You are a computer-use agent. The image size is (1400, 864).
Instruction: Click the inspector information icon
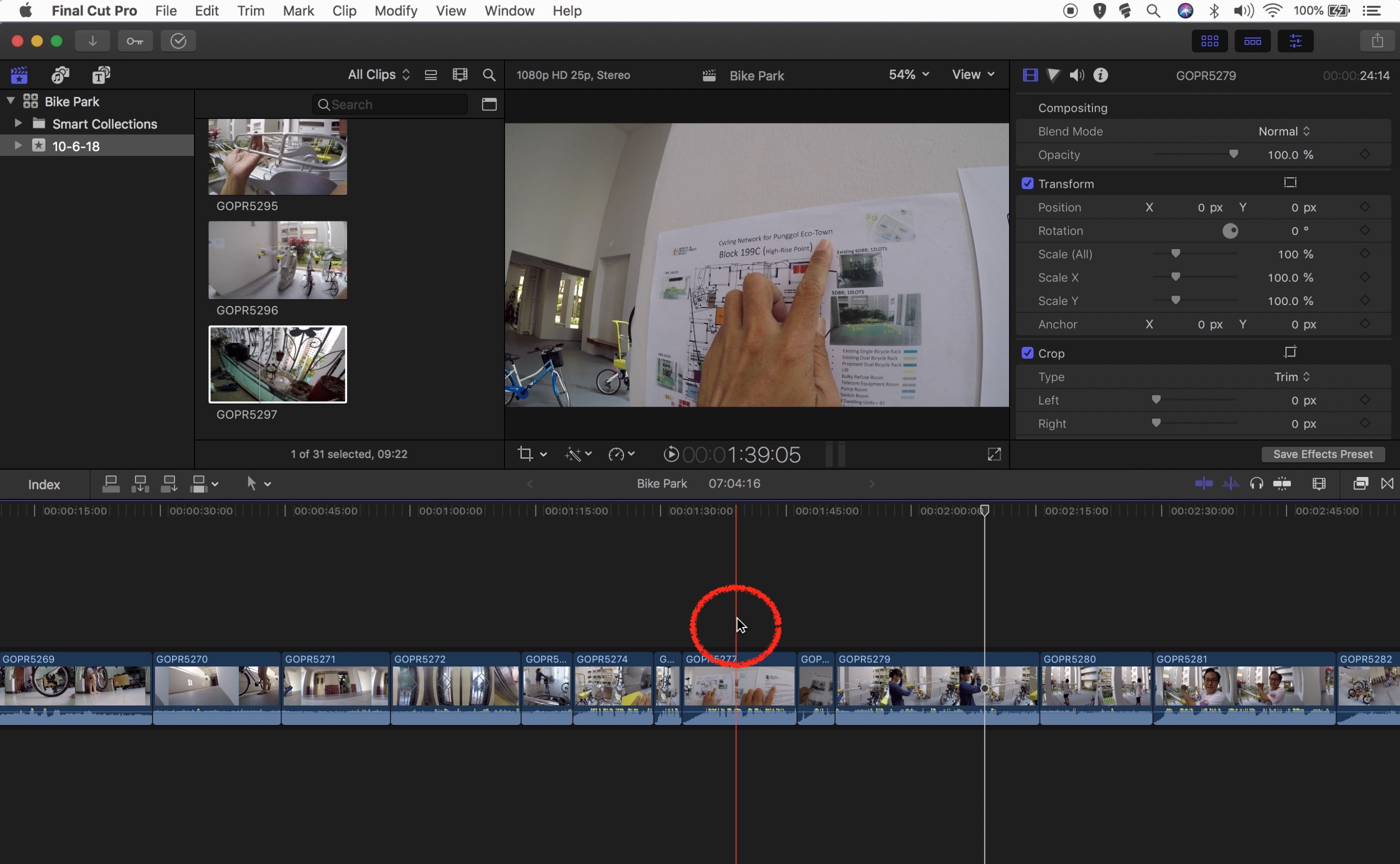[x=1100, y=75]
